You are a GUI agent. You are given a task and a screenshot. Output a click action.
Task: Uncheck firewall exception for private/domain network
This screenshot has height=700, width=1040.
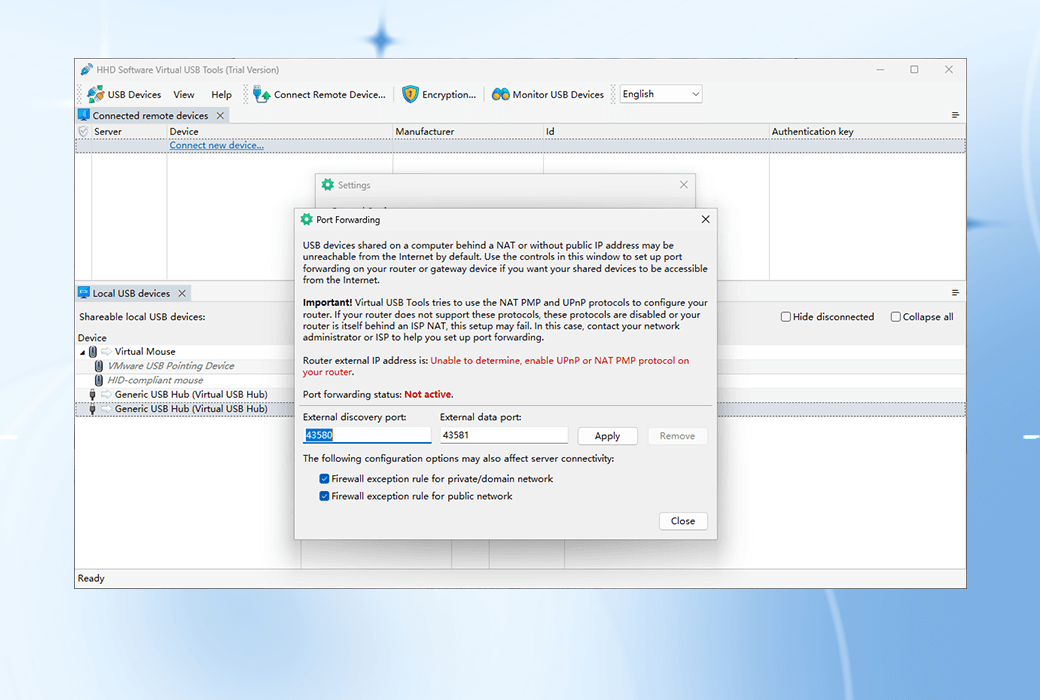click(324, 478)
